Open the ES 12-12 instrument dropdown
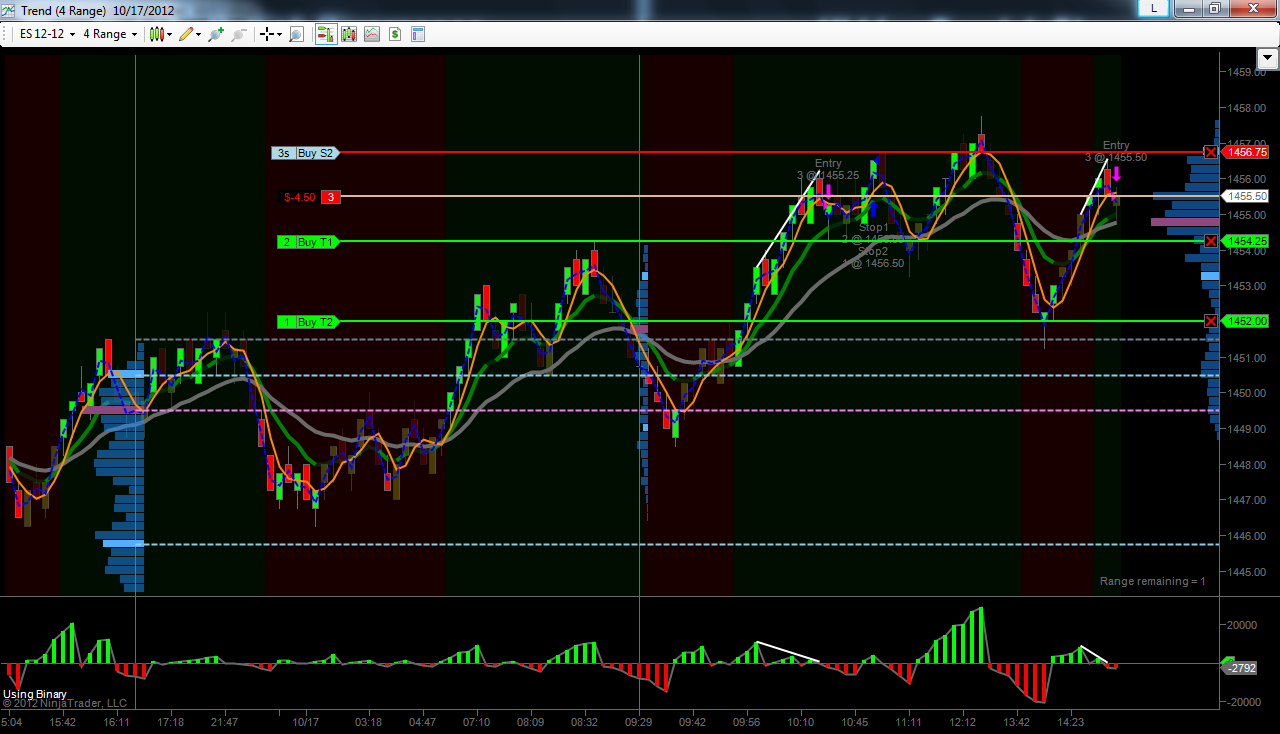 click(48, 34)
